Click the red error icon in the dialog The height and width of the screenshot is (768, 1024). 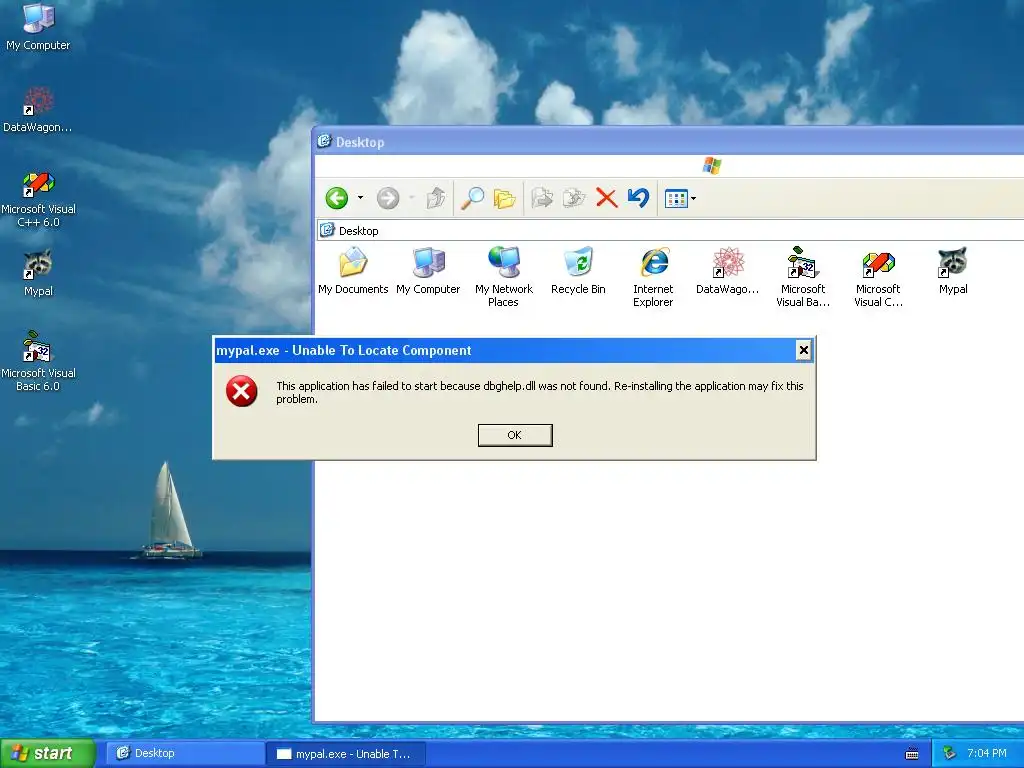pyautogui.click(x=242, y=391)
